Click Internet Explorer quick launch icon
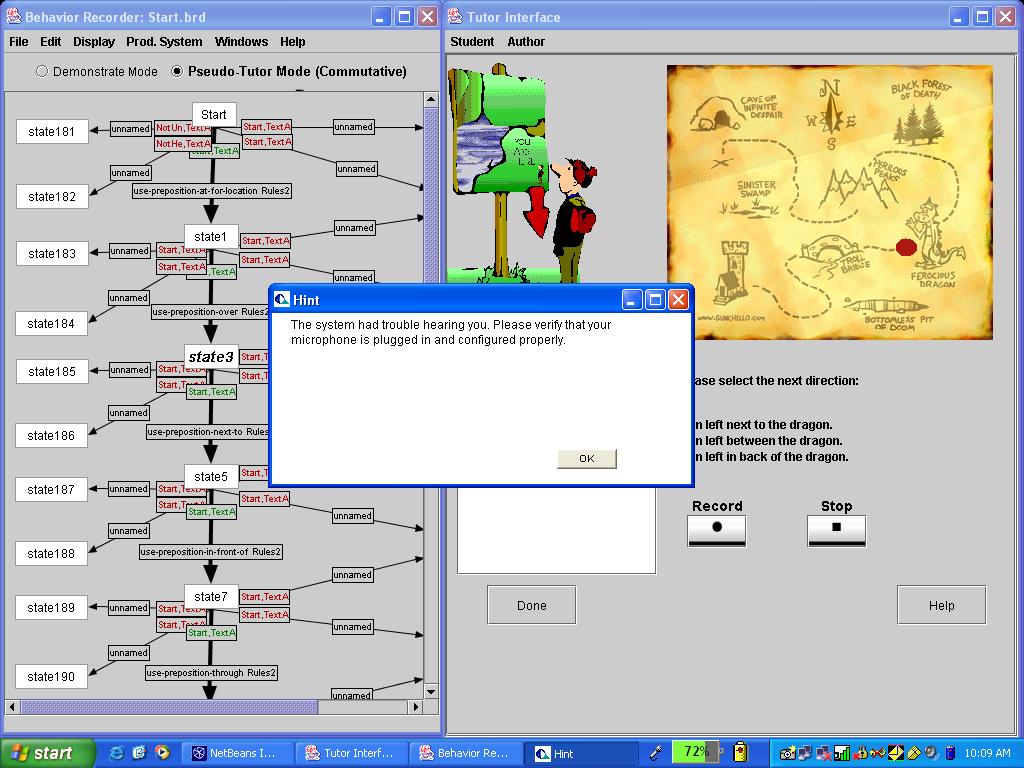The image size is (1024, 768). pyautogui.click(x=117, y=753)
